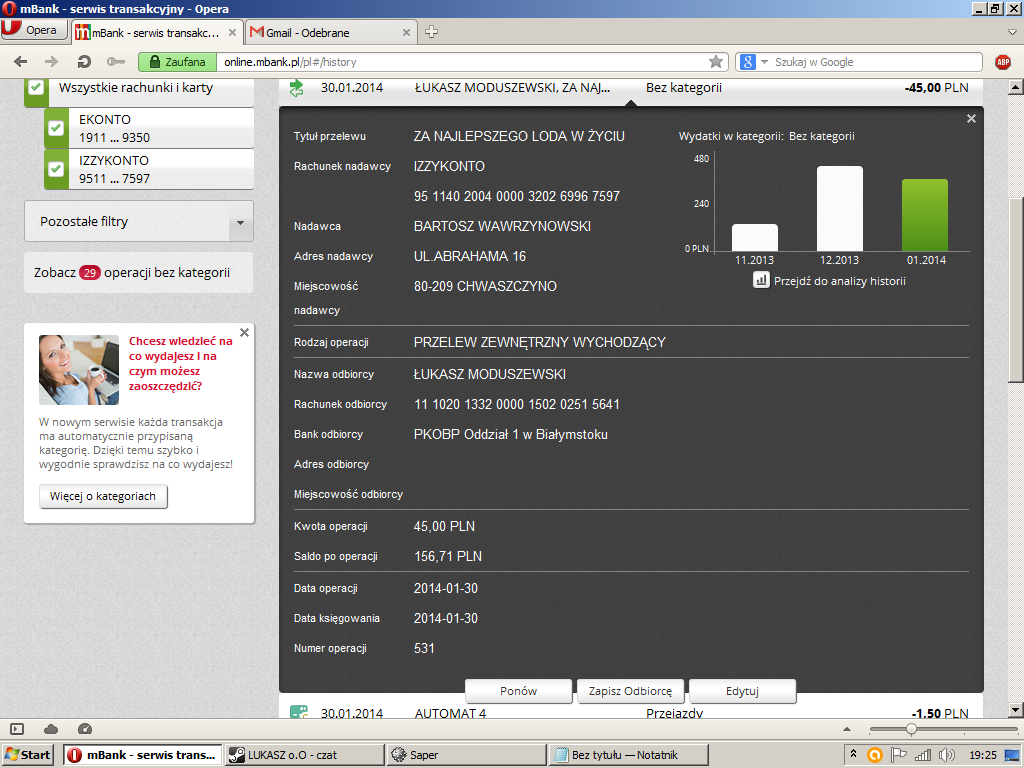
Task: Switch to the Gmail - Odebrane tab
Action: click(330, 33)
